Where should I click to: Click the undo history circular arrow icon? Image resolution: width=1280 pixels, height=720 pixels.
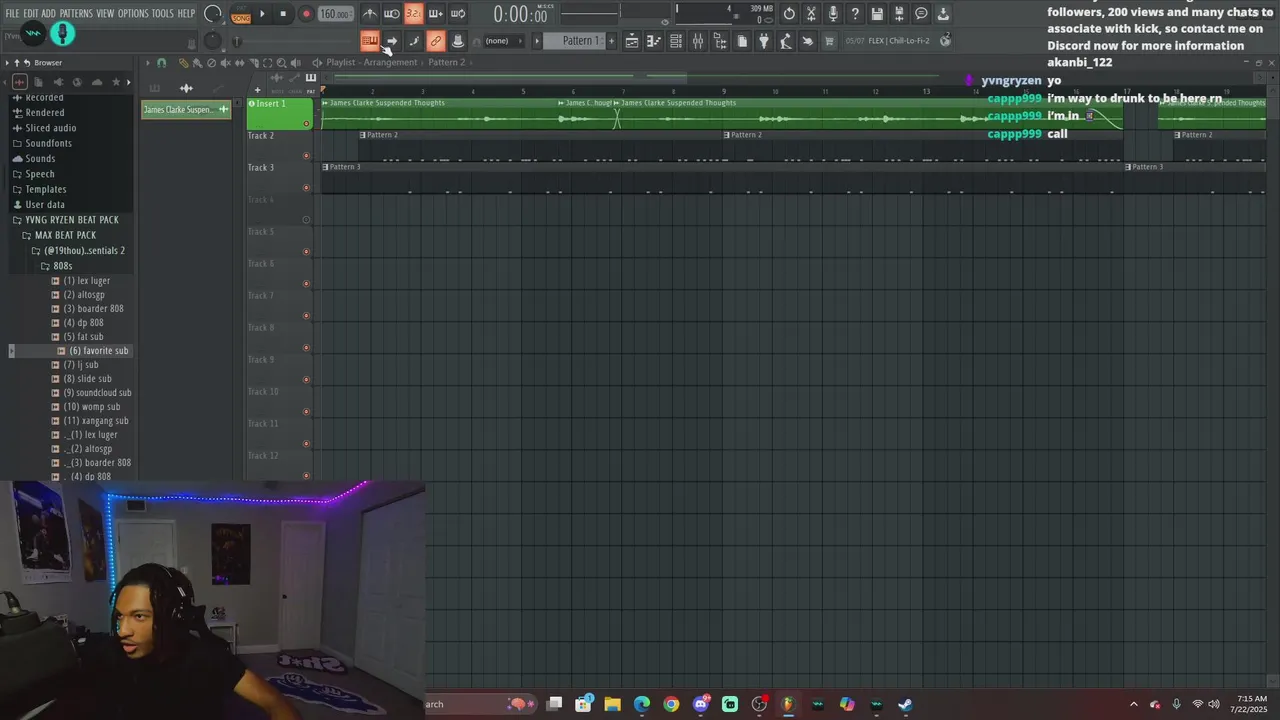pos(789,14)
